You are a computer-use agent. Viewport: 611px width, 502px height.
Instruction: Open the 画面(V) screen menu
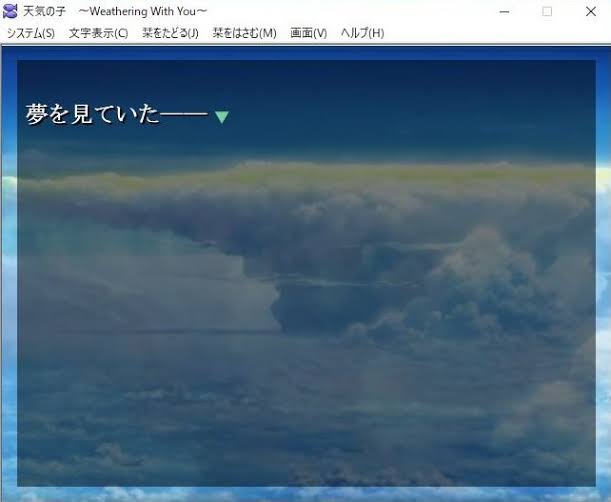coord(308,33)
